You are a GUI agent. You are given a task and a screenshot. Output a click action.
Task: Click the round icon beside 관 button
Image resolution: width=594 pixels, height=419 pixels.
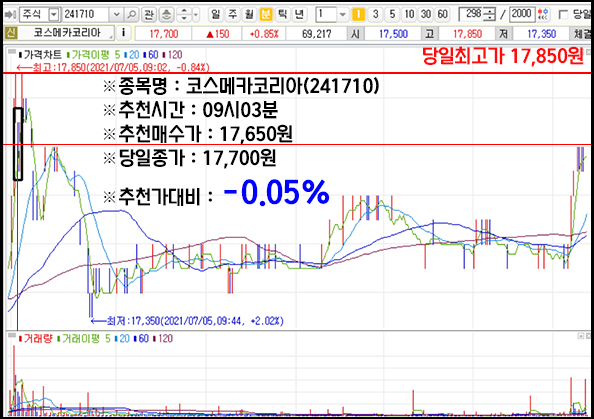(166, 15)
